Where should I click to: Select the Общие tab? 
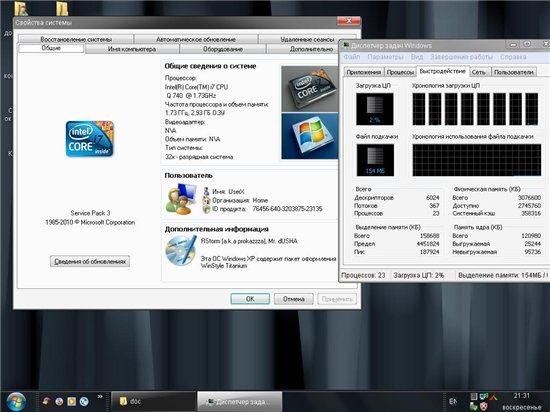(x=51, y=48)
